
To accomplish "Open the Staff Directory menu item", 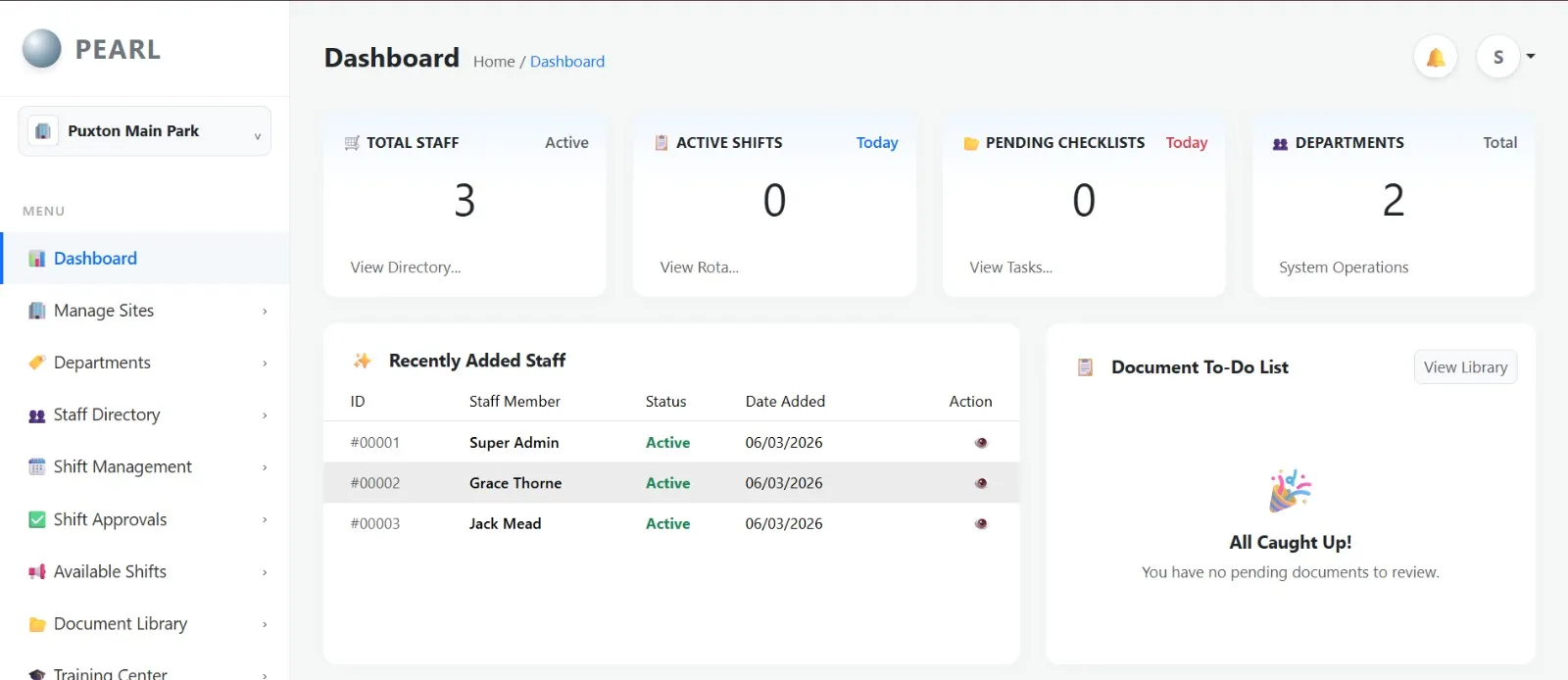I will click(145, 415).
